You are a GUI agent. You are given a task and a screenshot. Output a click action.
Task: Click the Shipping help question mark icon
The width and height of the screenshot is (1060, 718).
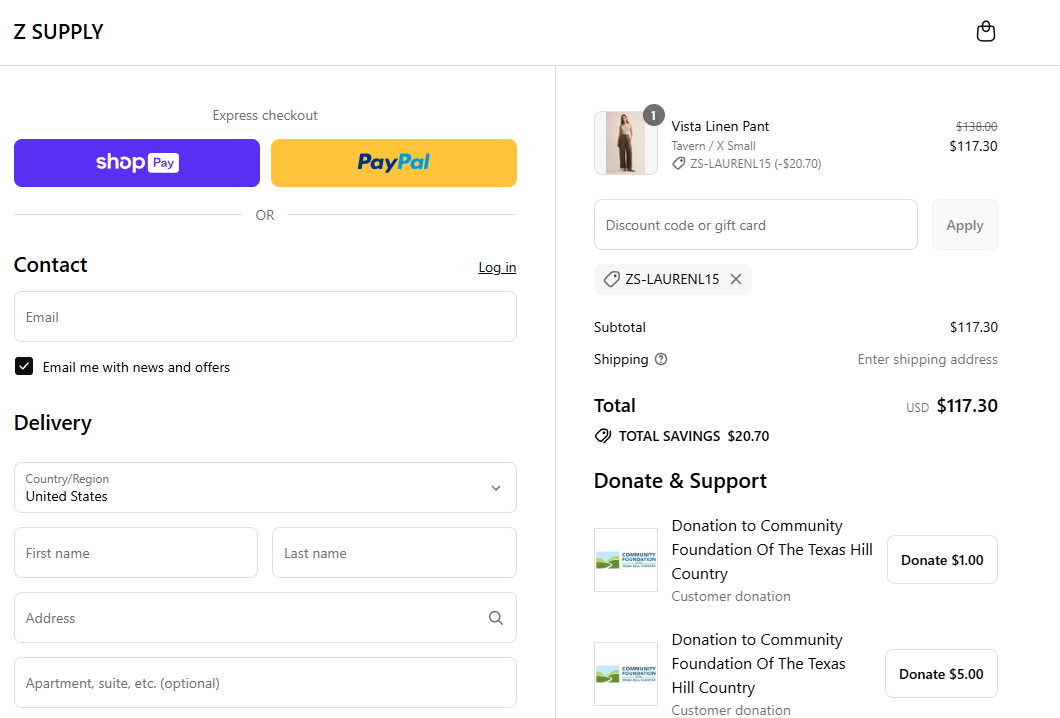pyautogui.click(x=661, y=359)
